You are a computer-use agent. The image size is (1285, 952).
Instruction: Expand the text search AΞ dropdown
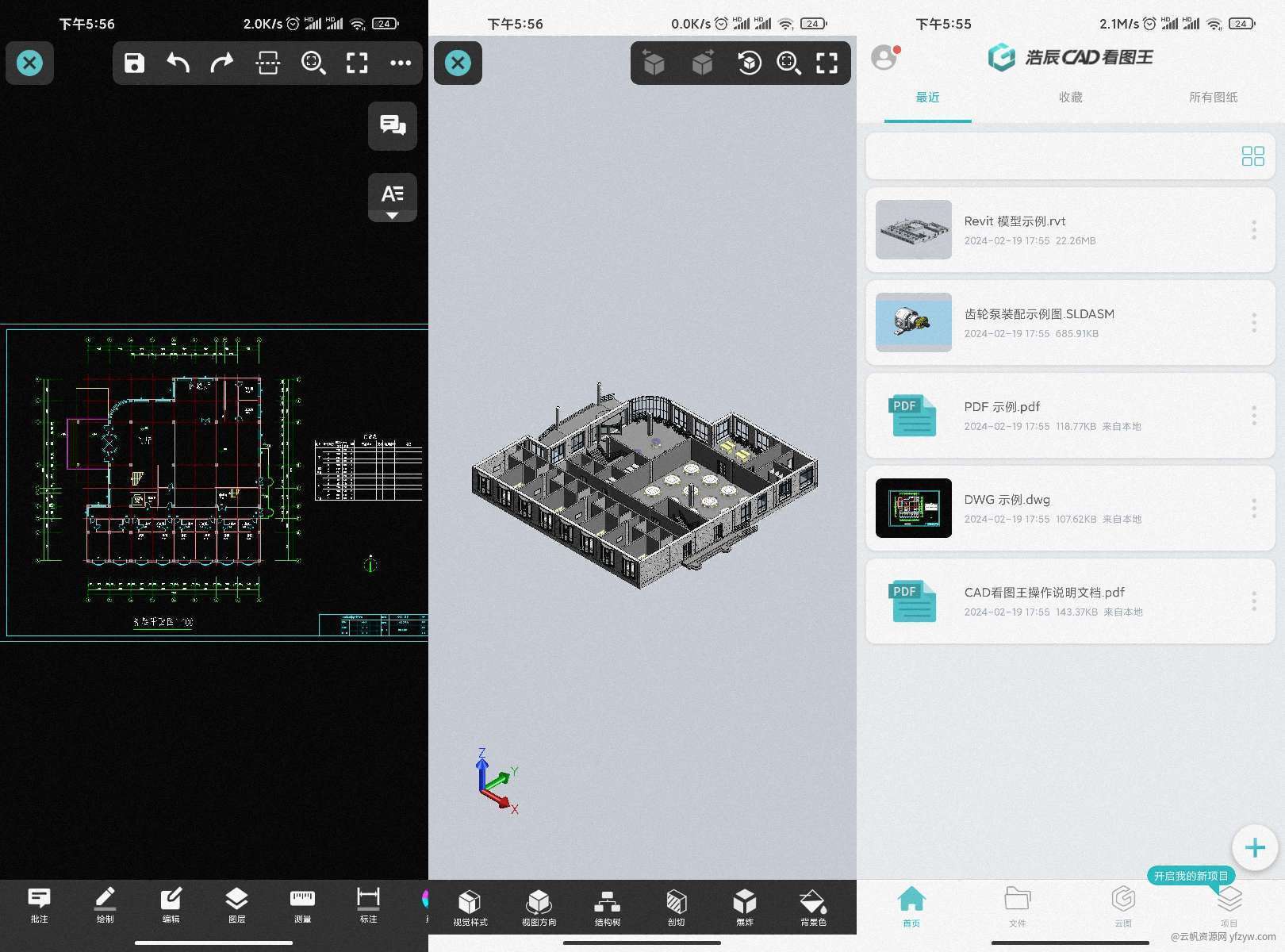click(x=393, y=197)
